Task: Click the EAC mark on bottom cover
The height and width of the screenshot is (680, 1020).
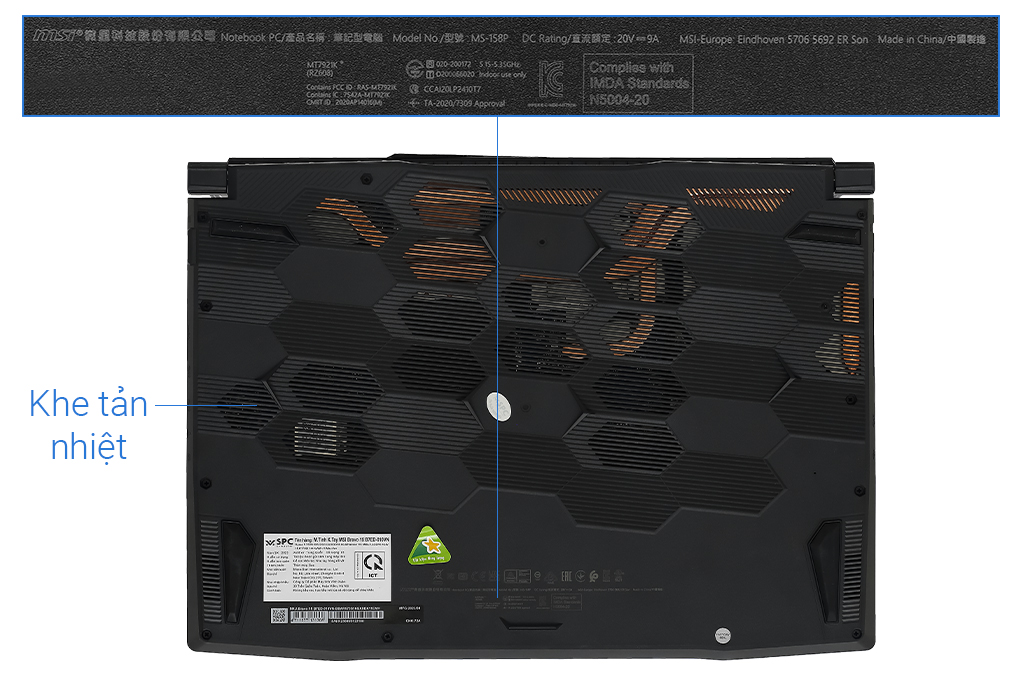Action: click(x=566, y=576)
